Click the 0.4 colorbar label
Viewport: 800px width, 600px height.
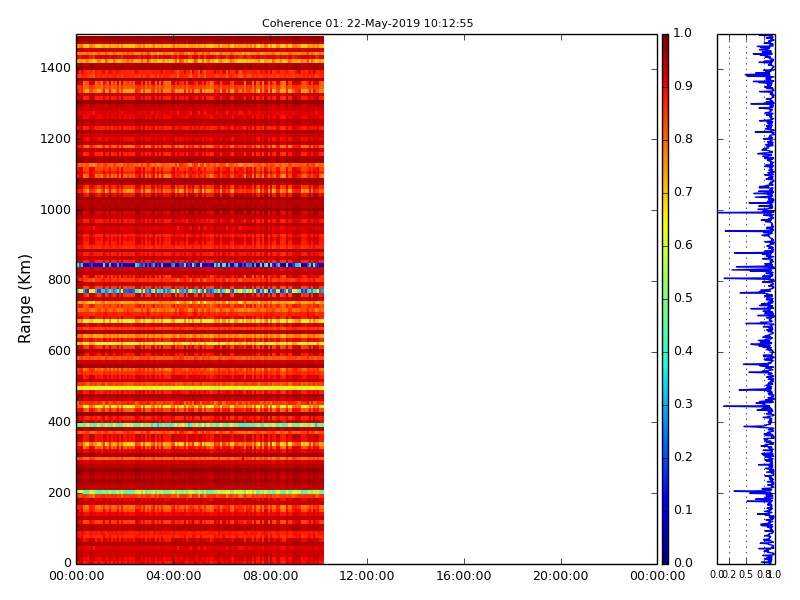[x=683, y=351]
